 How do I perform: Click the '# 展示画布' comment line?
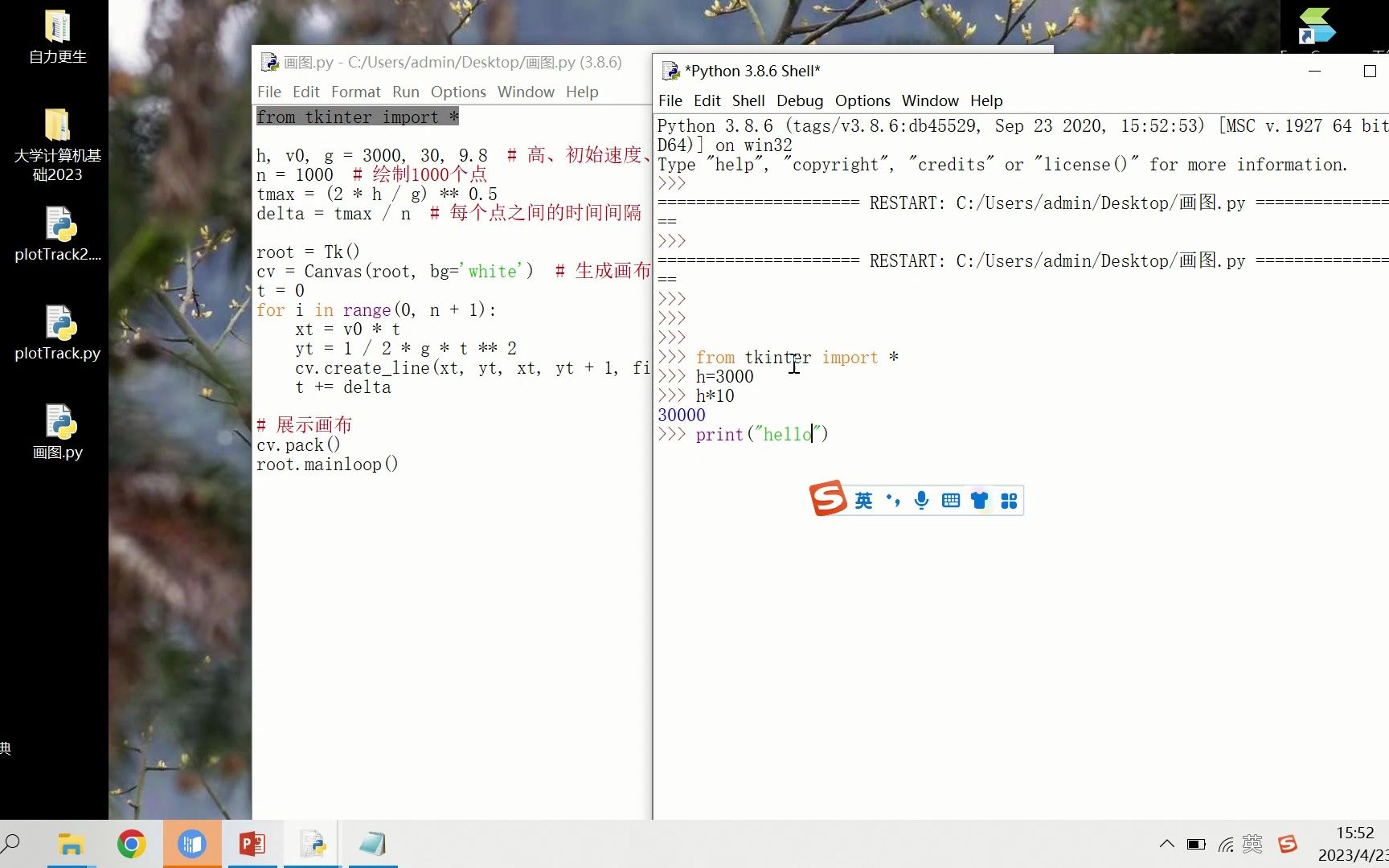click(305, 425)
